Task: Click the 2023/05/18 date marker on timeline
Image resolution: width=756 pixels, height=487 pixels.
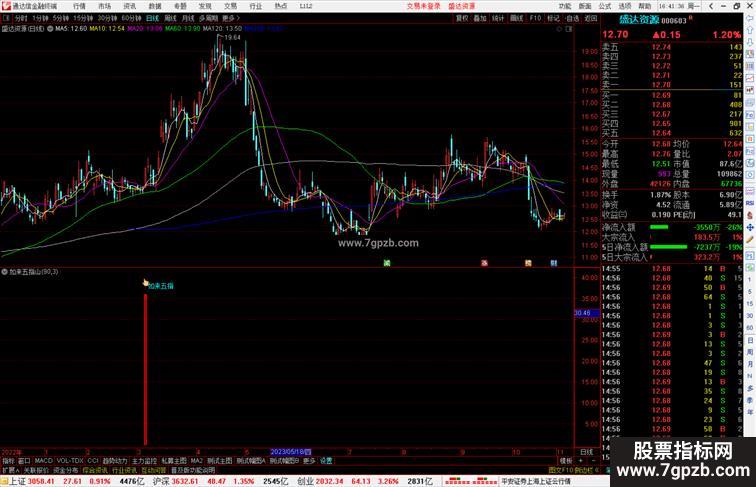Action: 291,452
